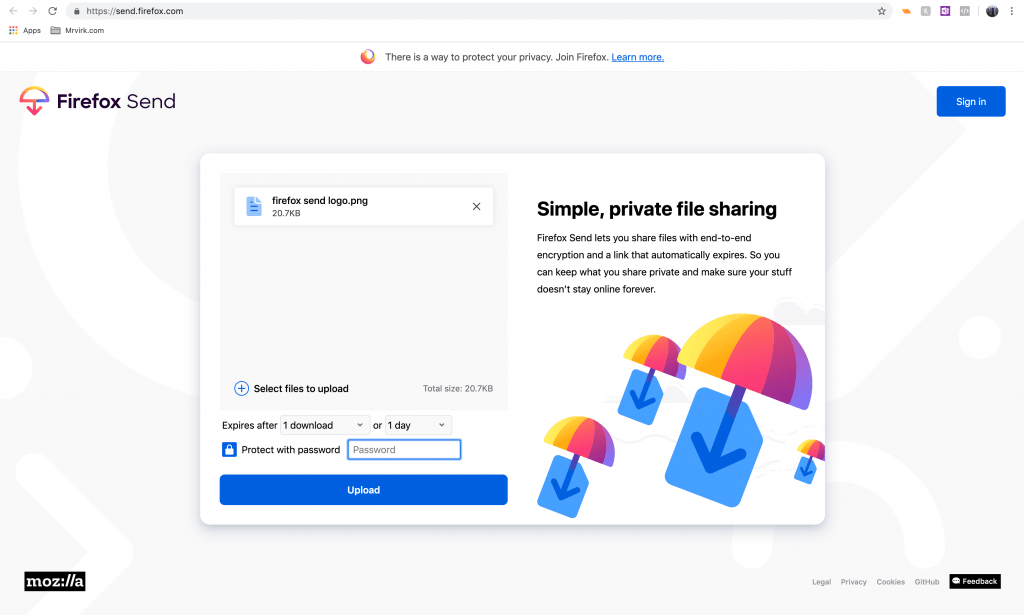
Task: Open the purple OneNote extension icon
Action: 945,11
